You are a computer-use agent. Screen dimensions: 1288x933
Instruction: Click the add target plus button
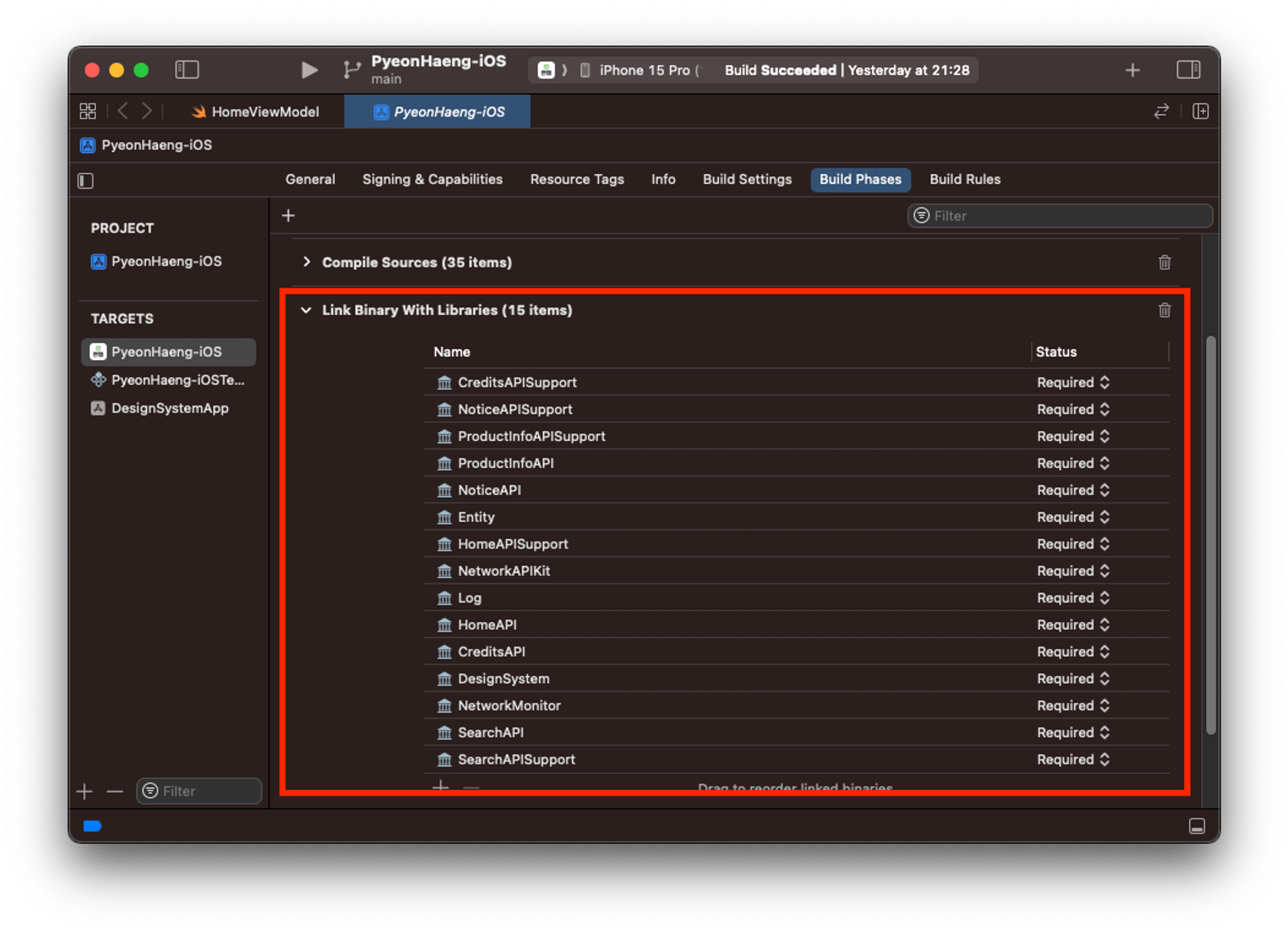(x=84, y=791)
